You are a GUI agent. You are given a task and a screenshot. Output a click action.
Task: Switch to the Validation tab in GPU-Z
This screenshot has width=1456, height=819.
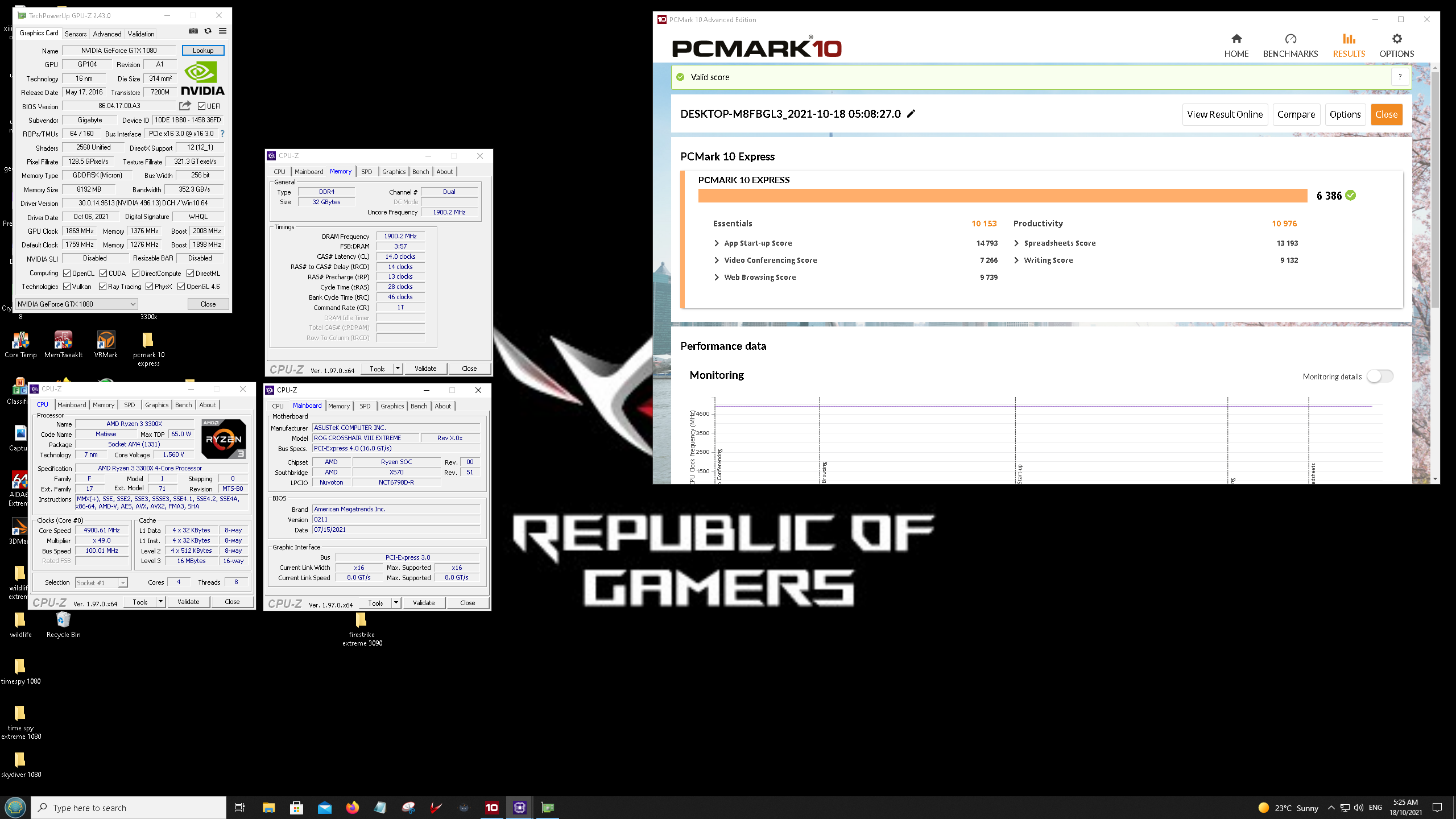tap(141, 34)
